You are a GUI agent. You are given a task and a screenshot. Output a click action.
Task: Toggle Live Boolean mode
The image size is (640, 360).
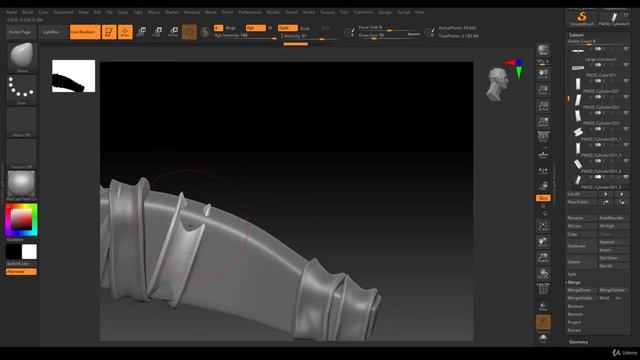tap(85, 32)
